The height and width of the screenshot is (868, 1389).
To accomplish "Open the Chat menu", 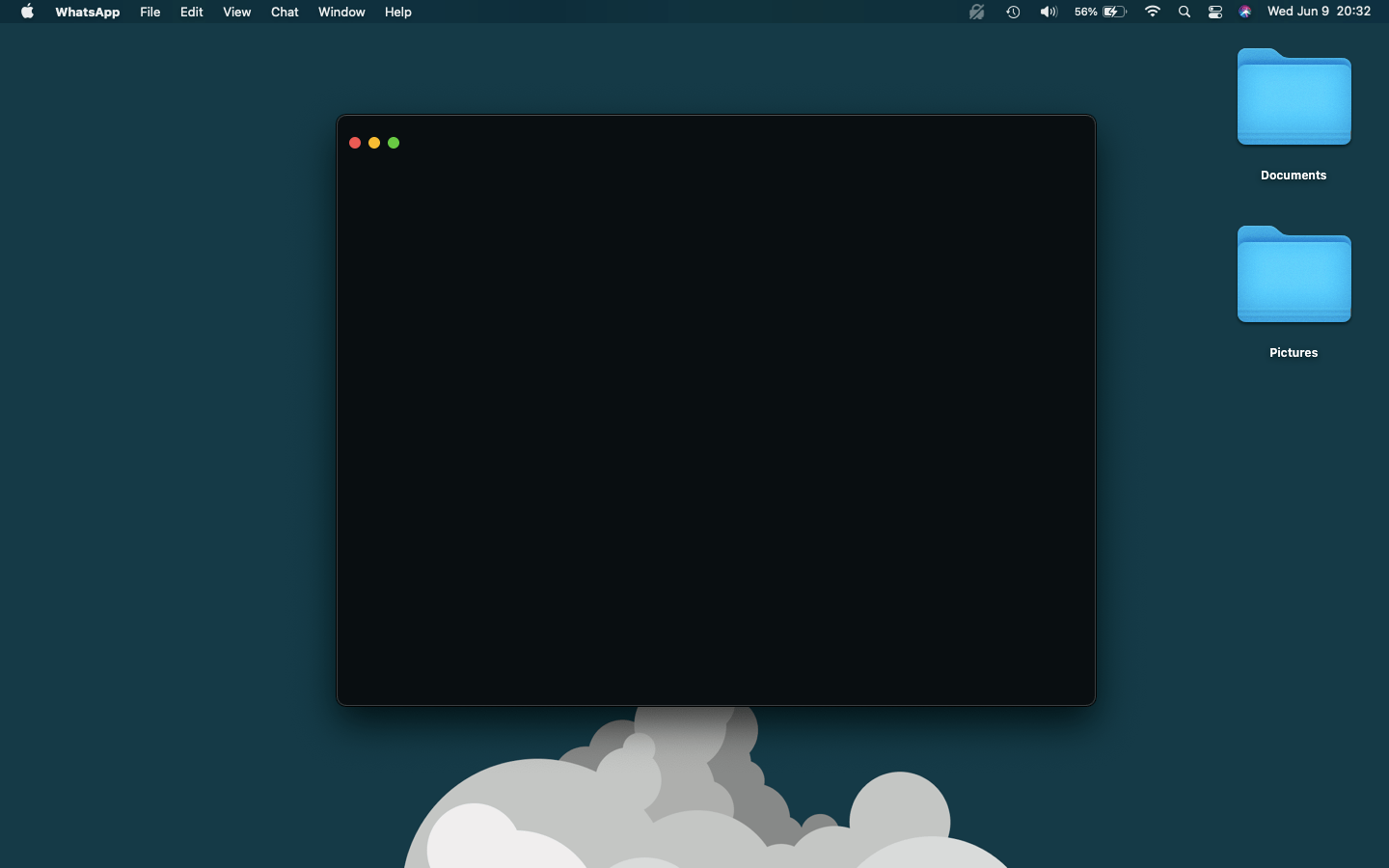I will pyautogui.click(x=285, y=12).
